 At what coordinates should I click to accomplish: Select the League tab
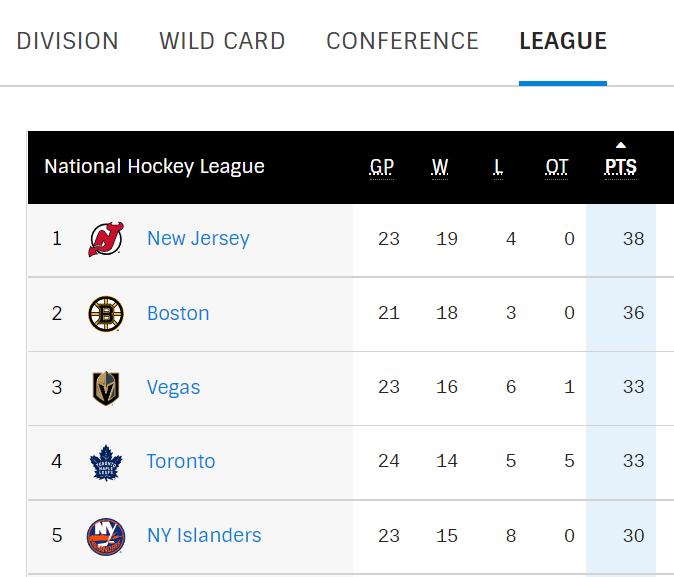pos(563,41)
